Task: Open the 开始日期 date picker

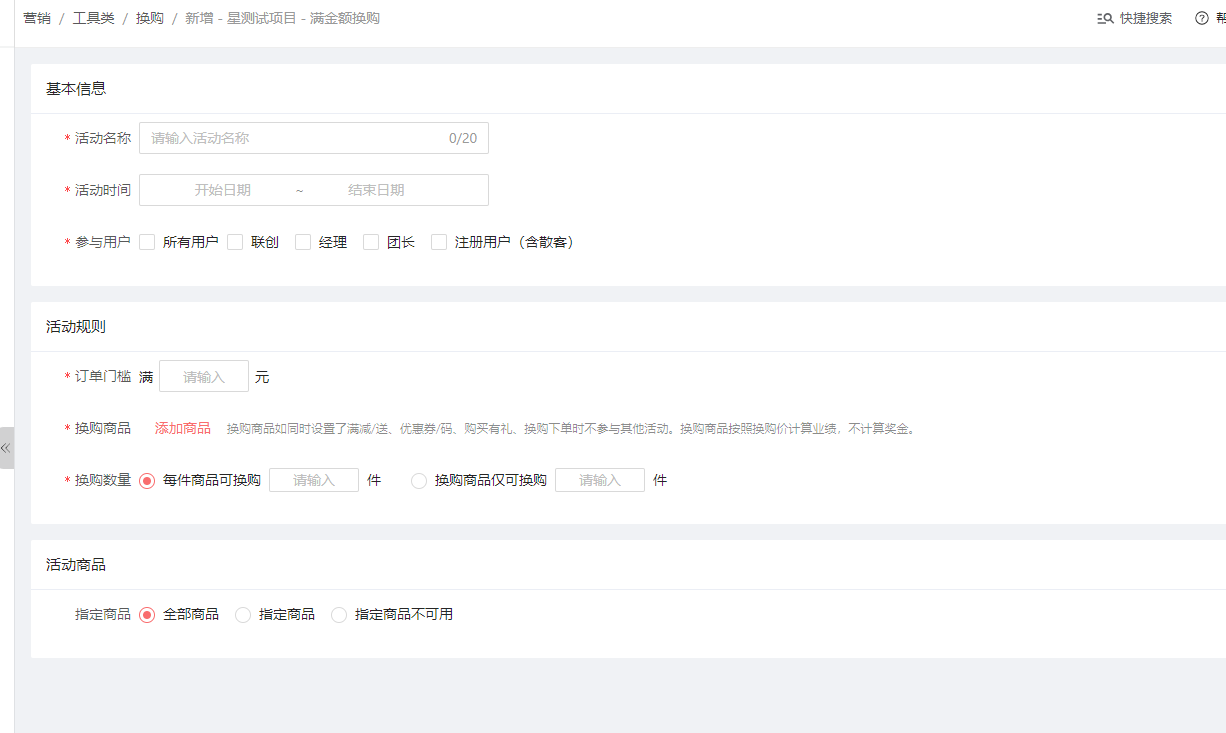Action: pos(223,190)
